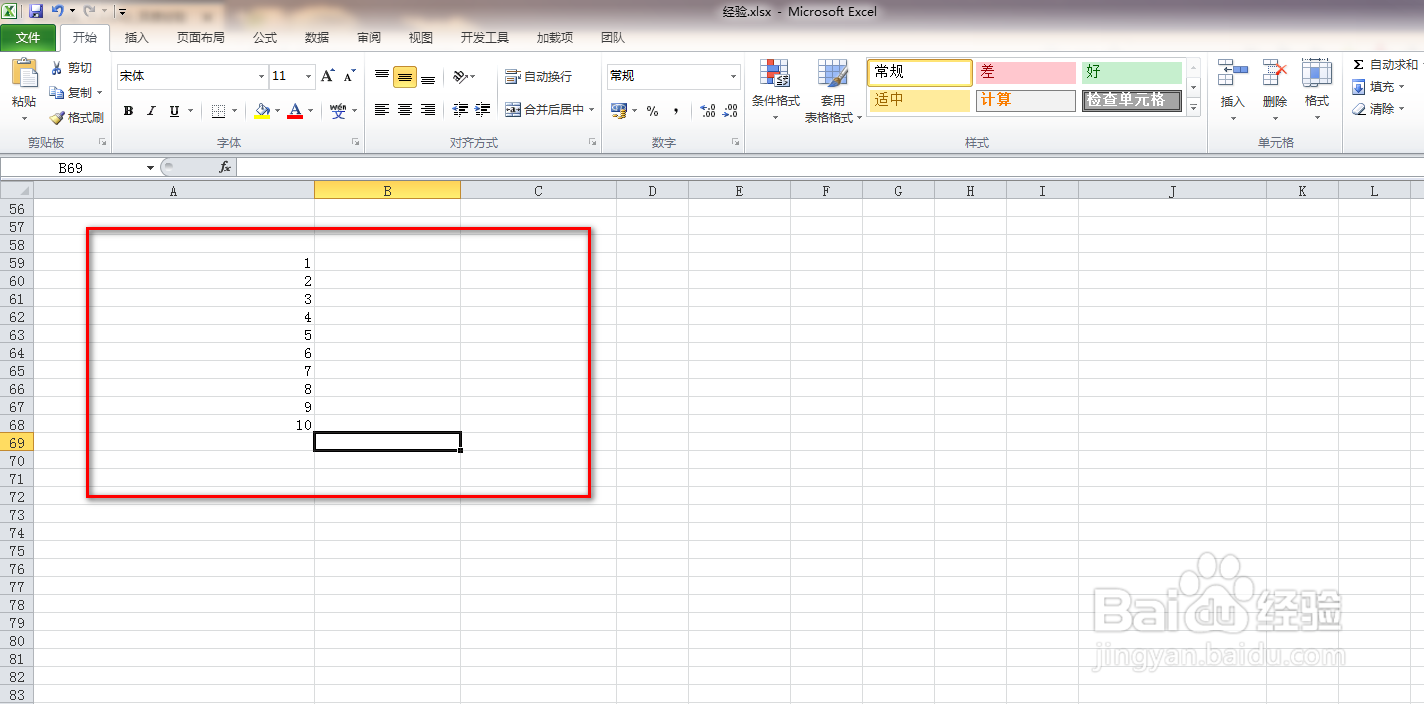Click the Insert cells (插入) icon
1424x704 pixels.
coord(1233,73)
